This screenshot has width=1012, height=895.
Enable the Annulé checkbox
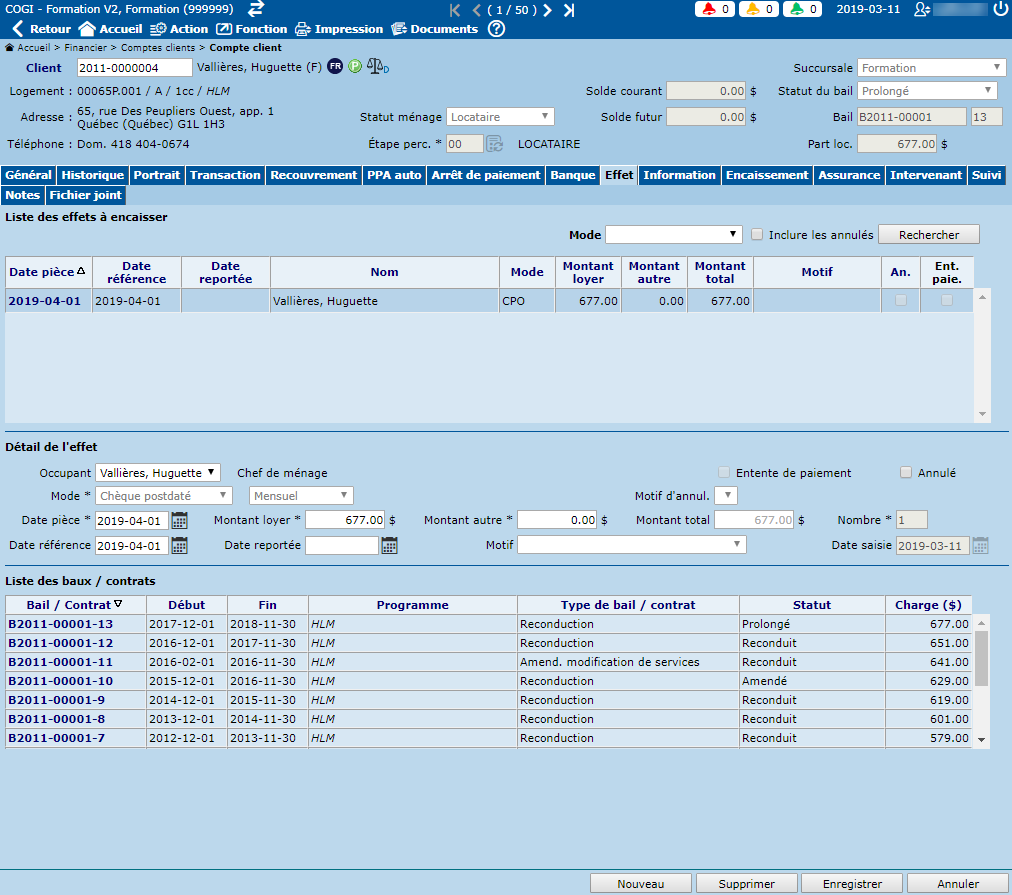[906, 473]
